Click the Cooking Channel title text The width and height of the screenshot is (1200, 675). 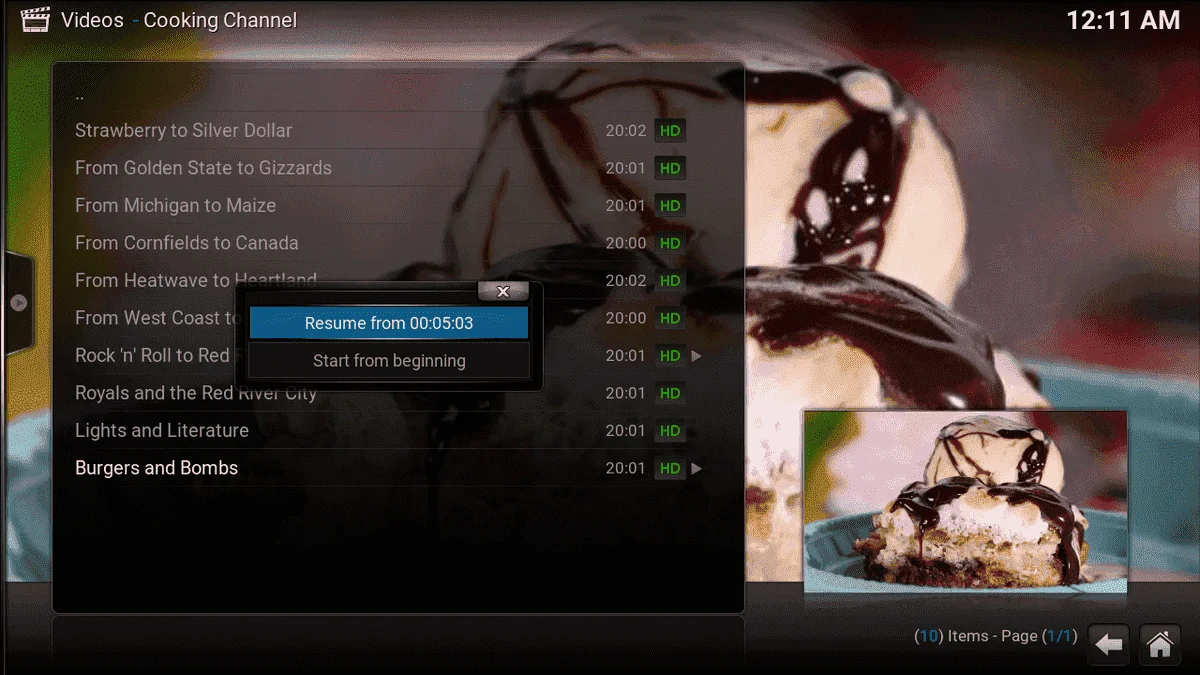220,20
